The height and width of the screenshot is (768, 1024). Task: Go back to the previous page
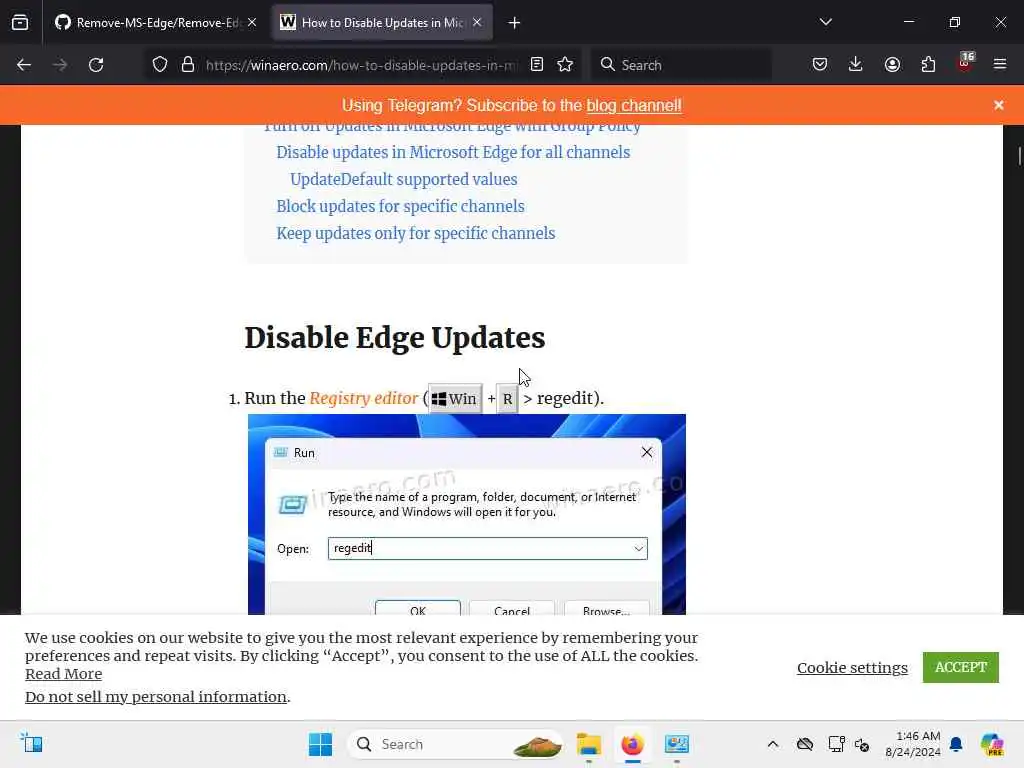tap(24, 65)
